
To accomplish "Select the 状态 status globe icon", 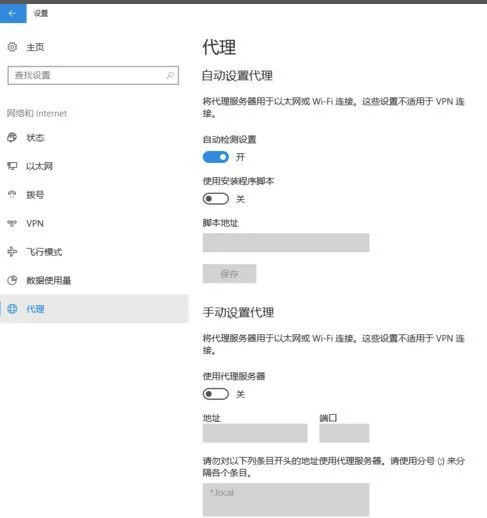I will tap(12, 137).
